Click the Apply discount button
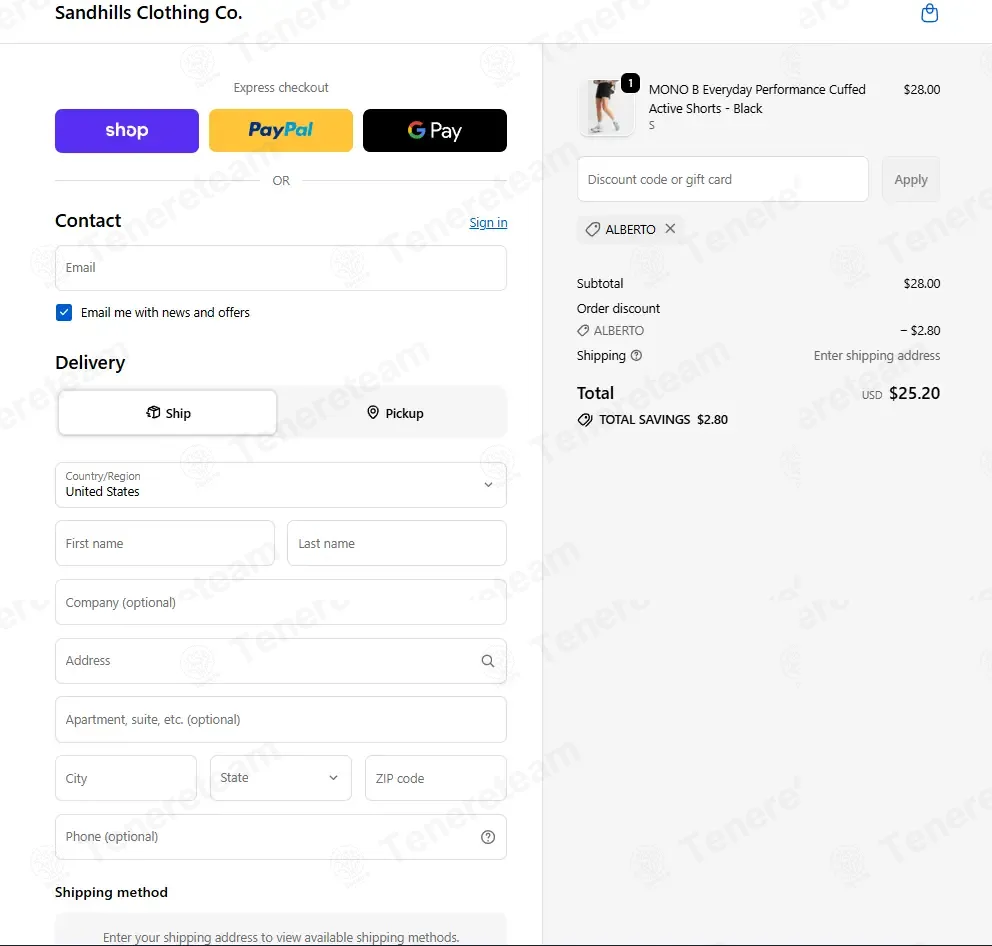 pos(910,180)
